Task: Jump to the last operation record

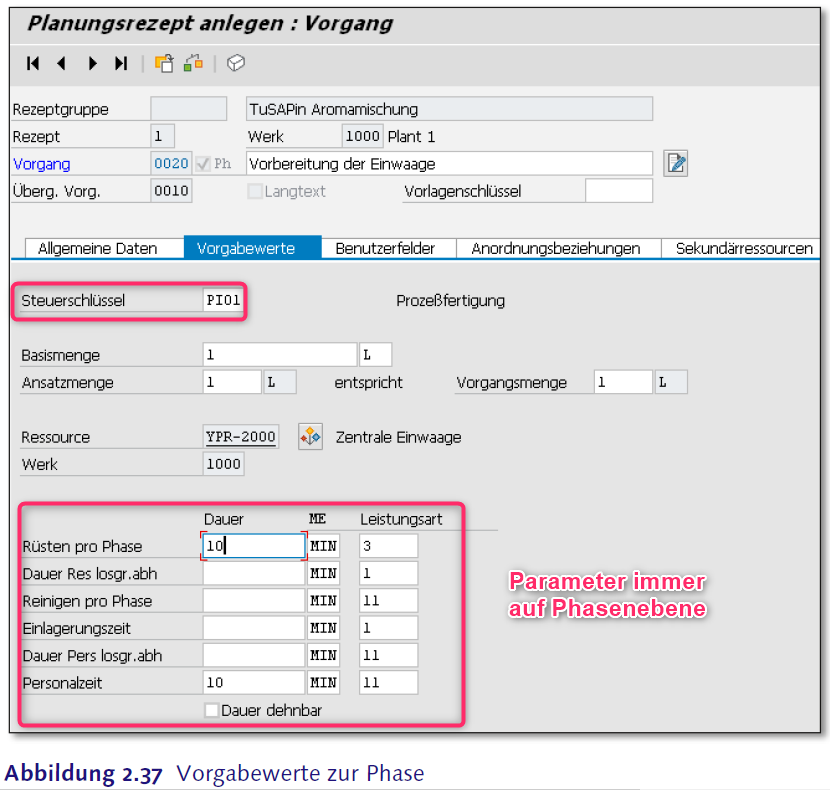Action: click(x=121, y=64)
